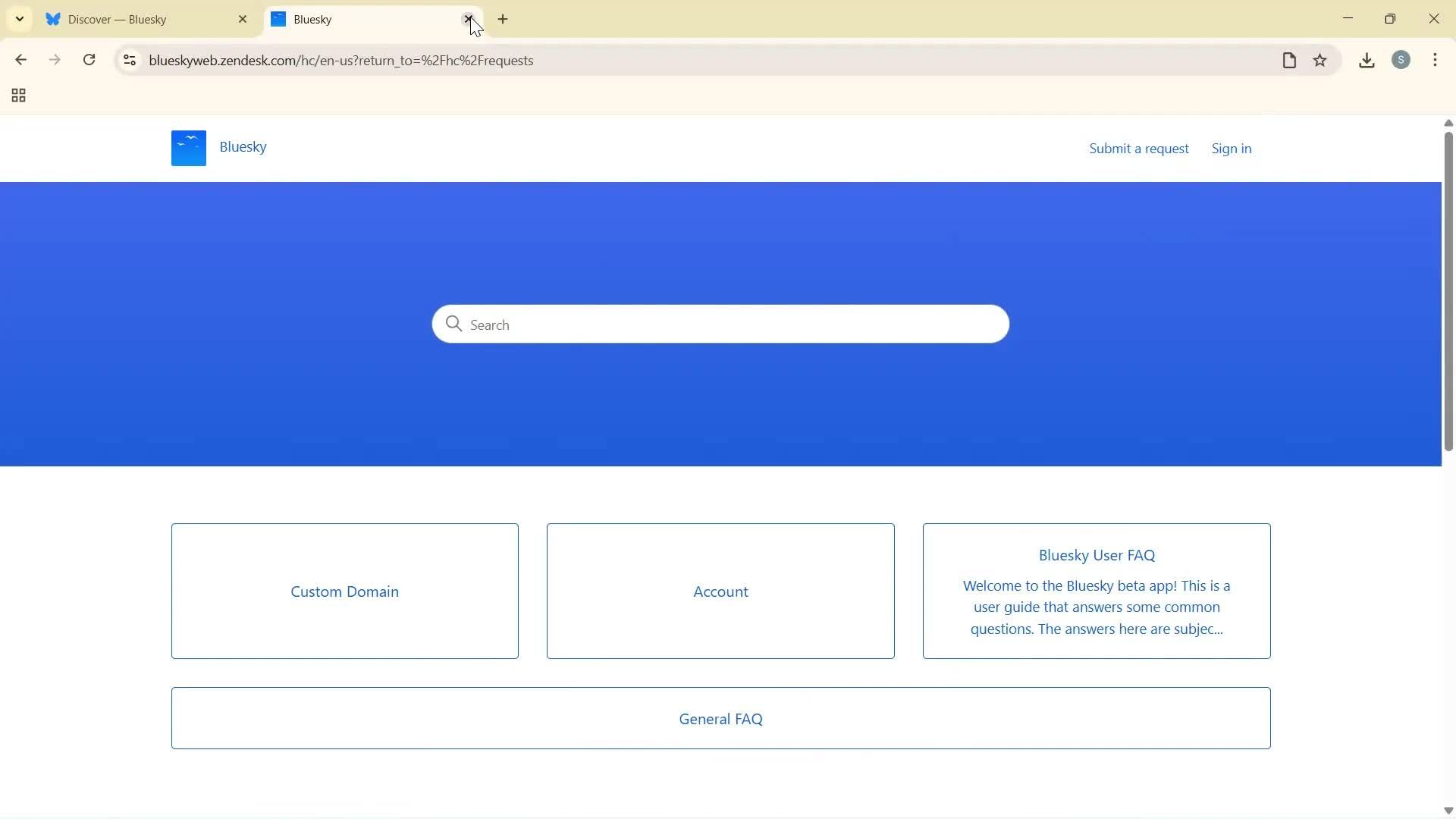Screen dimensions: 1456x819
Task: Open the Custom Domain category card
Action: 344,591
